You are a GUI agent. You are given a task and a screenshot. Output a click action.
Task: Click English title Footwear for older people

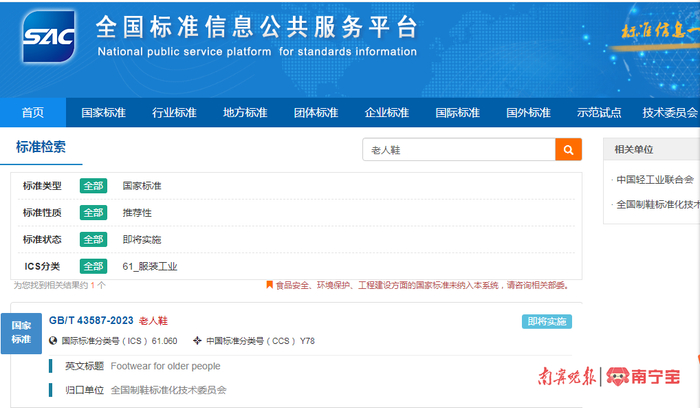click(166, 366)
